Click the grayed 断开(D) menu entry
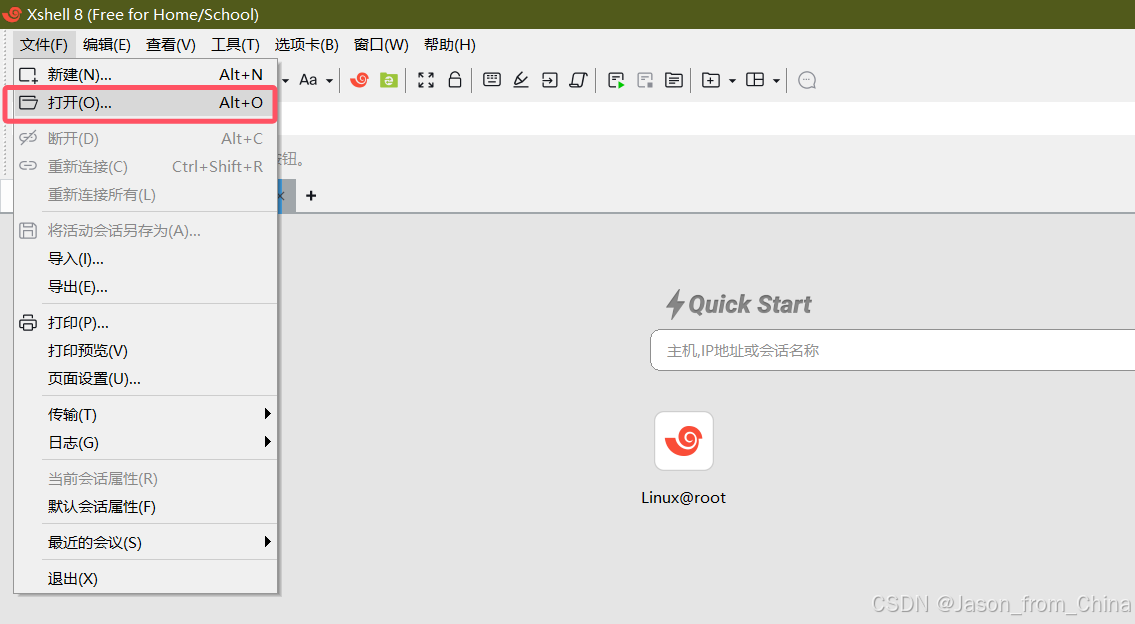1135x624 pixels. point(145,138)
